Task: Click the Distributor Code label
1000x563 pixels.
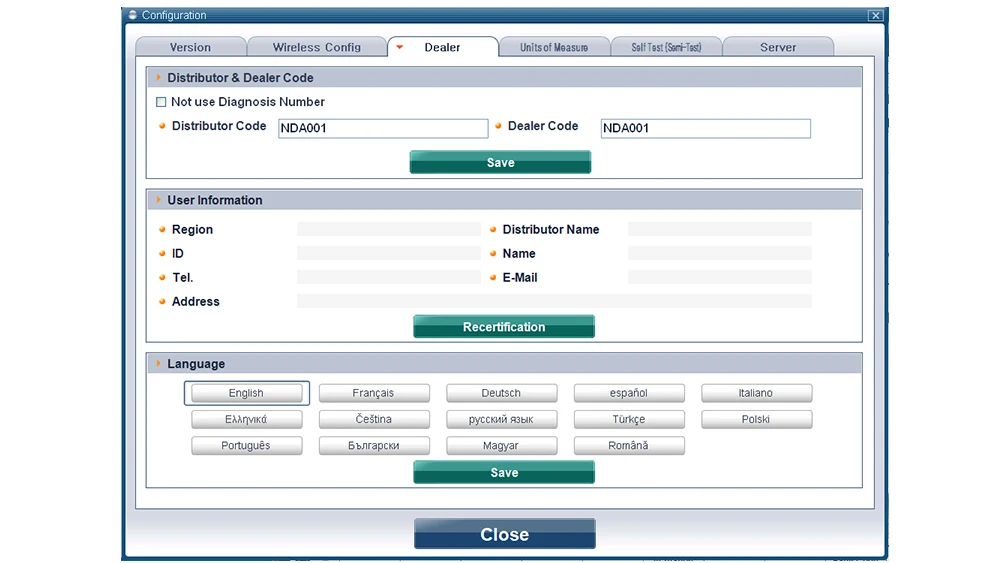Action: coord(219,126)
